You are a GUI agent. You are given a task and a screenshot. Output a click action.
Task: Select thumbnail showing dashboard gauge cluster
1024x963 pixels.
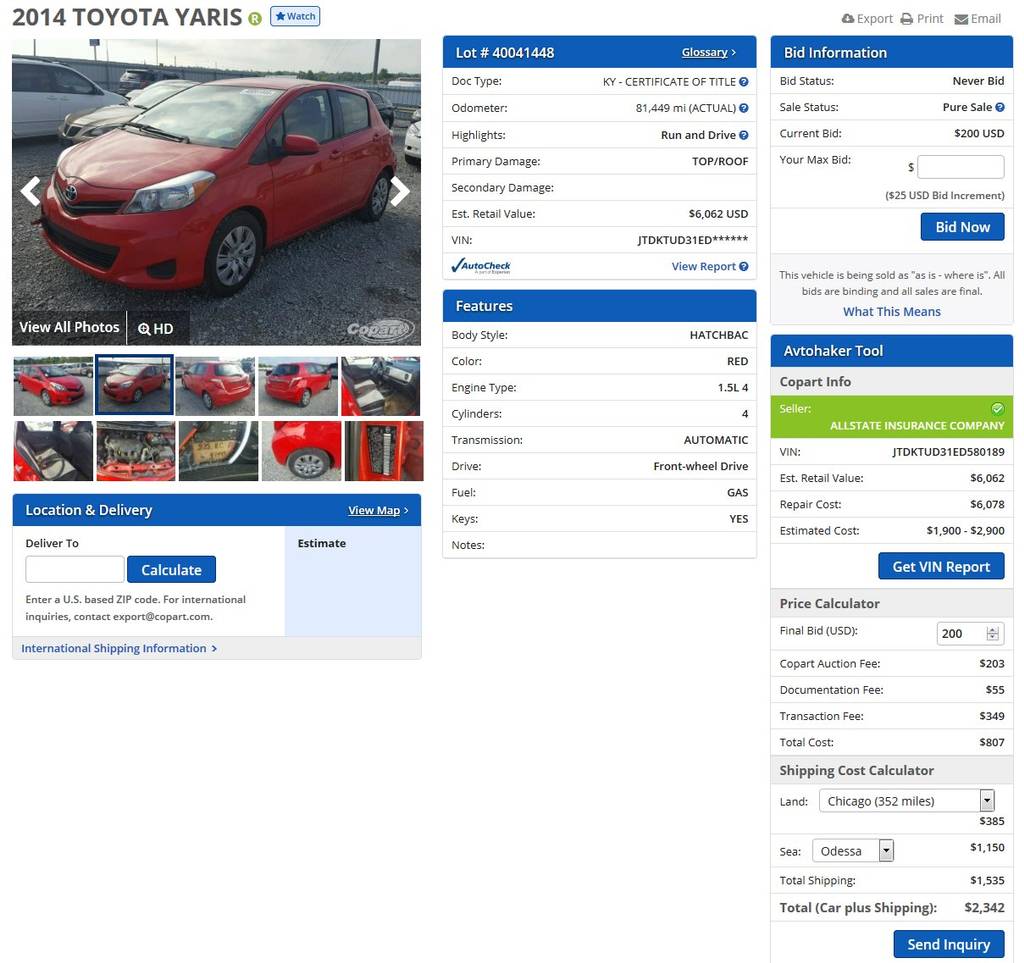coord(218,451)
